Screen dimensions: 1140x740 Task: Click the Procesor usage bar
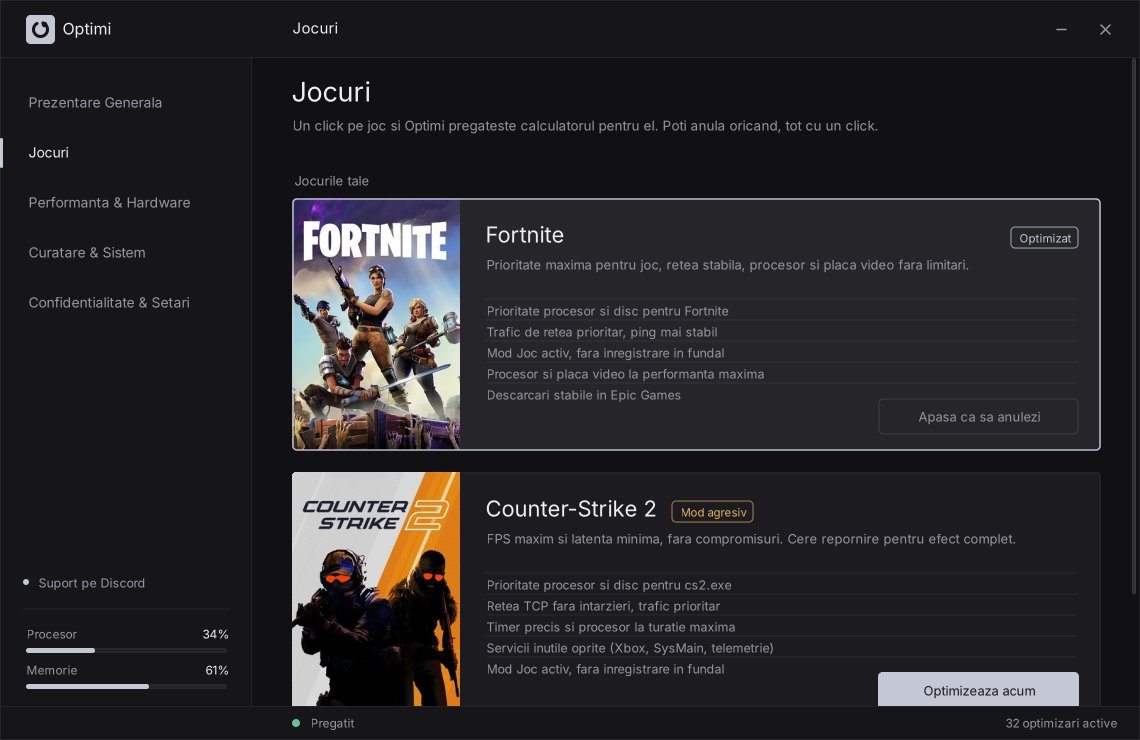click(127, 650)
